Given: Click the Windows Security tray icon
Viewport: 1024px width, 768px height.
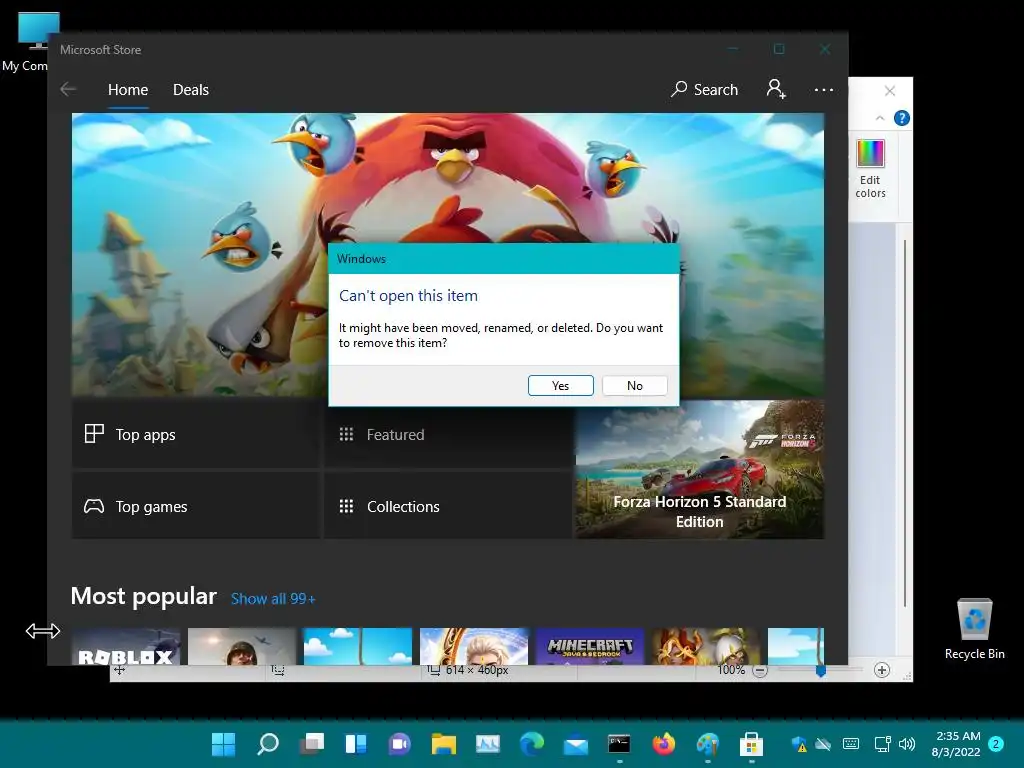Looking at the screenshot, I should click(799, 744).
